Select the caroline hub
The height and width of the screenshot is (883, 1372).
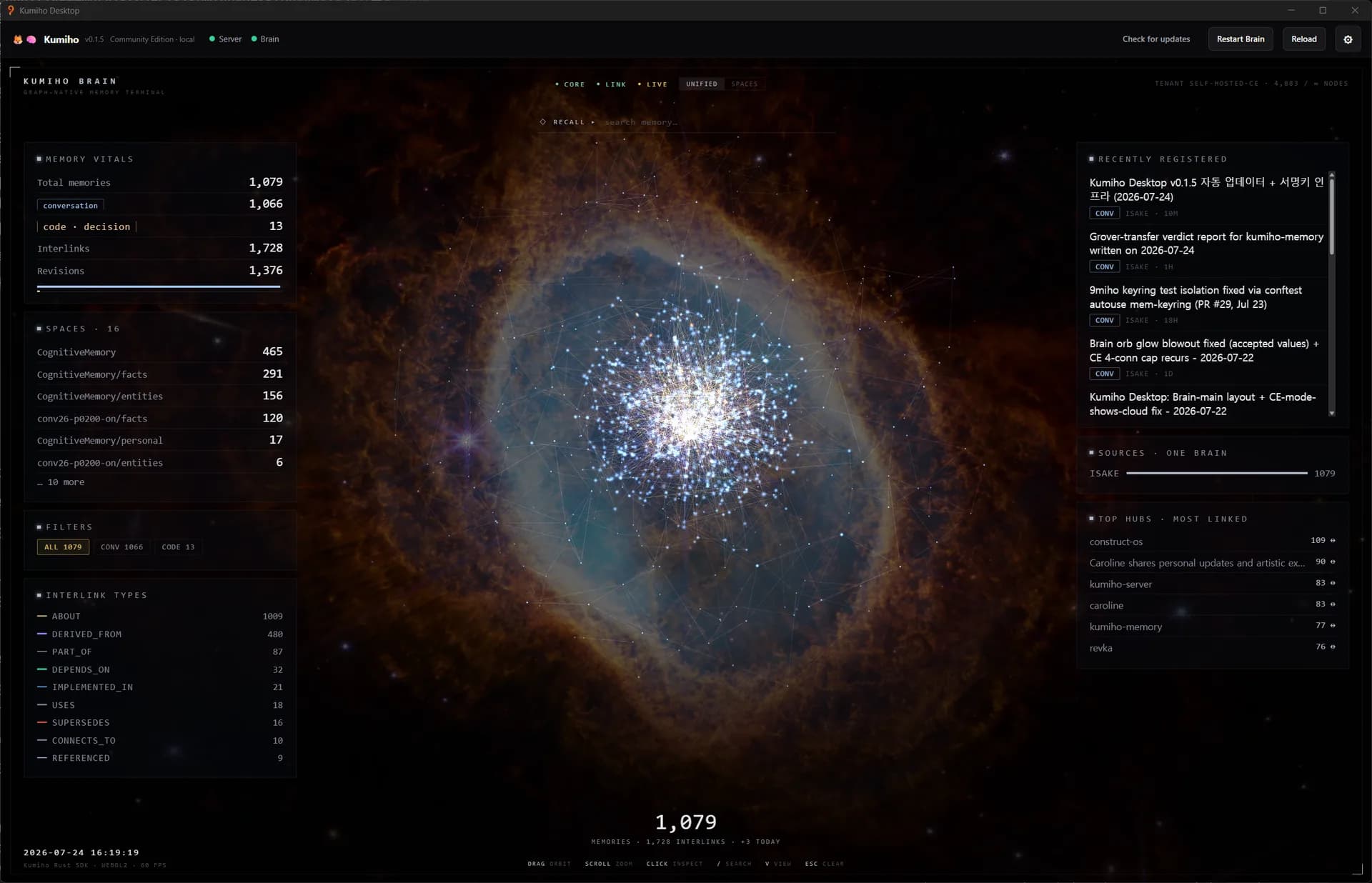point(1212,605)
